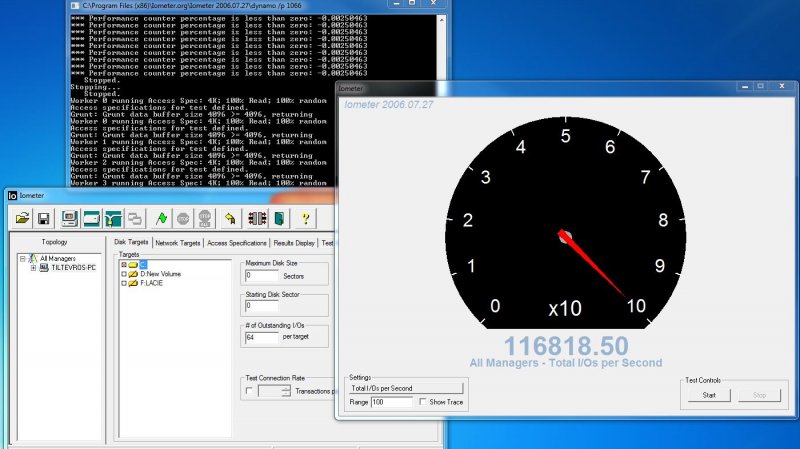Check the D: New Volume target
Screen dimensions: 800x449
coord(124,274)
